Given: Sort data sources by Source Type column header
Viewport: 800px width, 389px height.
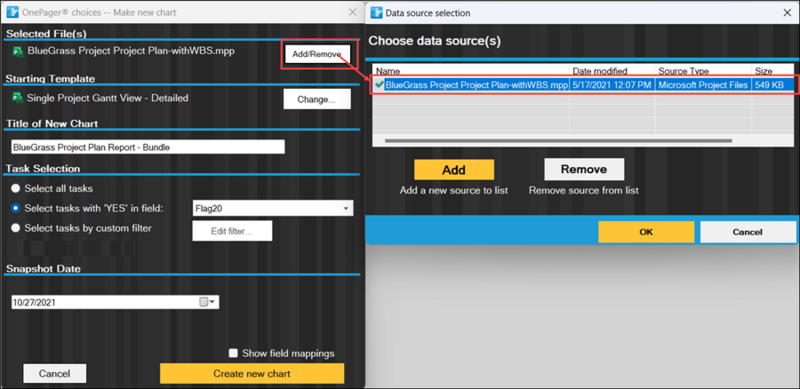Looking at the screenshot, I should coord(703,71).
